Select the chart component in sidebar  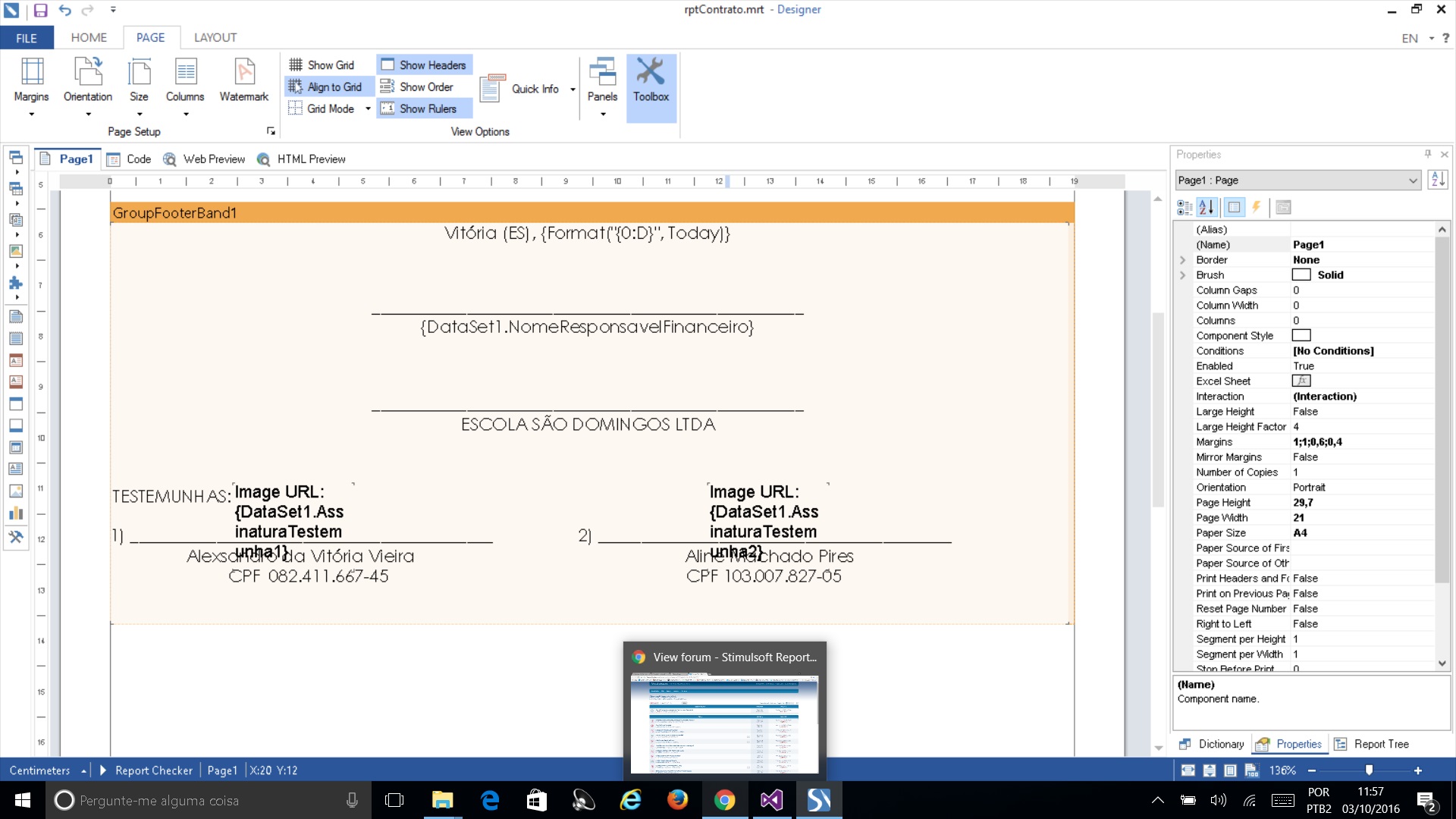coord(15,513)
